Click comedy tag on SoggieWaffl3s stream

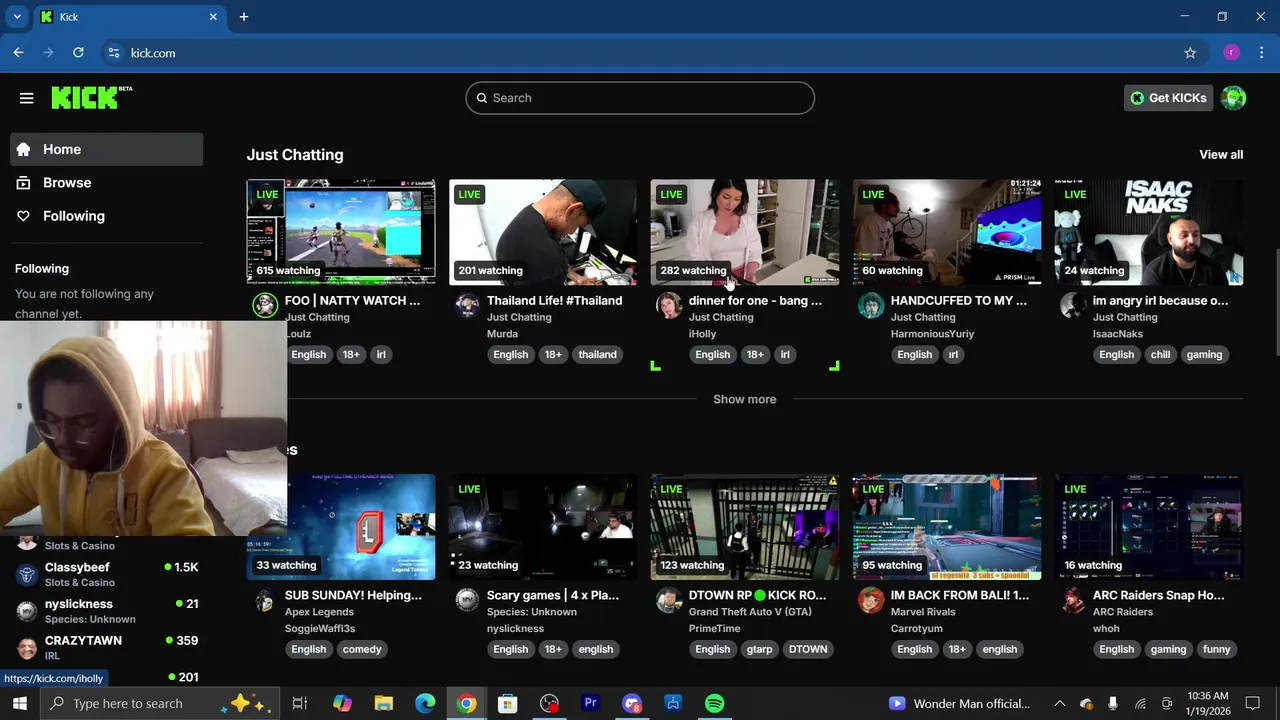click(x=362, y=650)
